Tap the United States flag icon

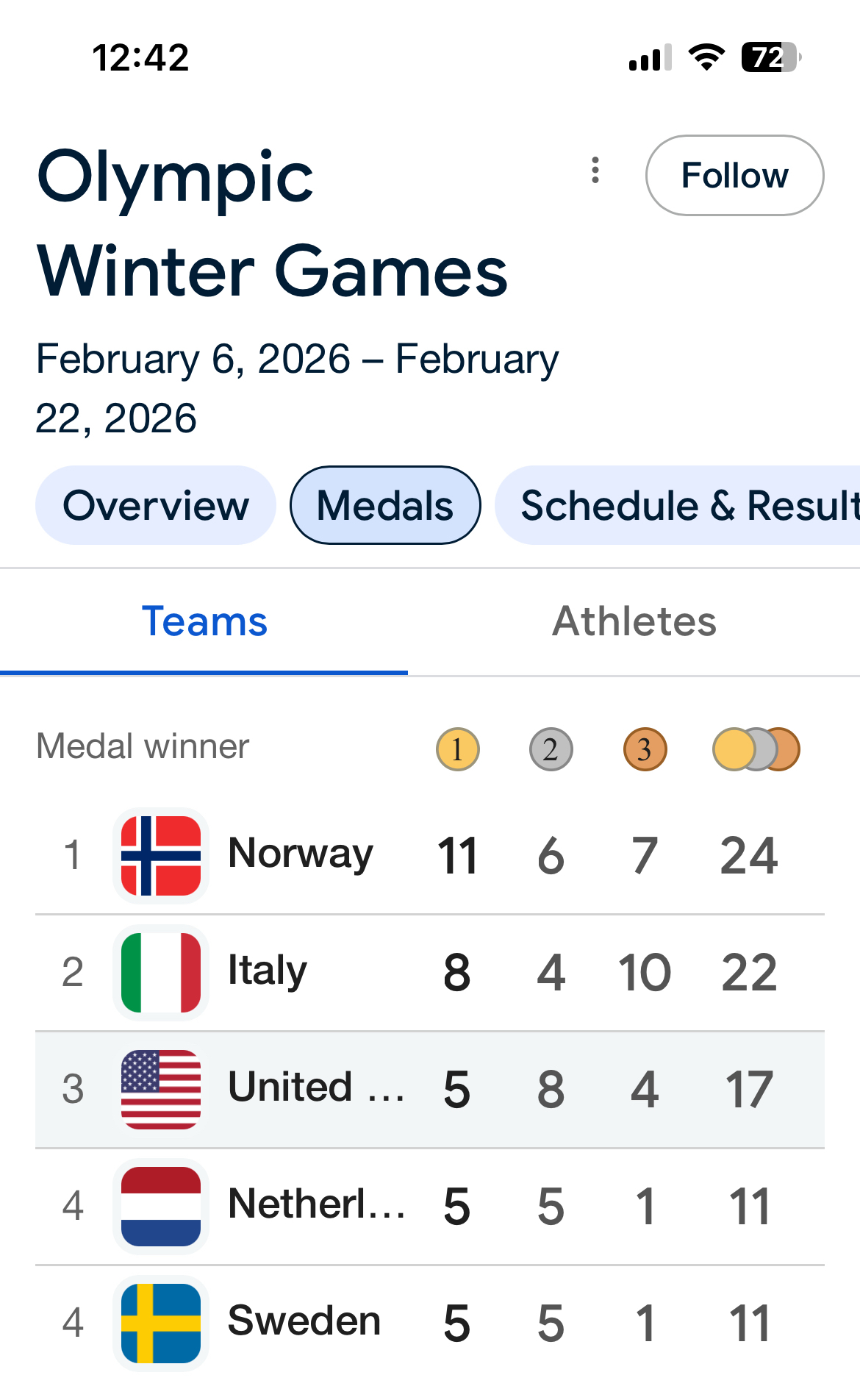coord(161,1089)
